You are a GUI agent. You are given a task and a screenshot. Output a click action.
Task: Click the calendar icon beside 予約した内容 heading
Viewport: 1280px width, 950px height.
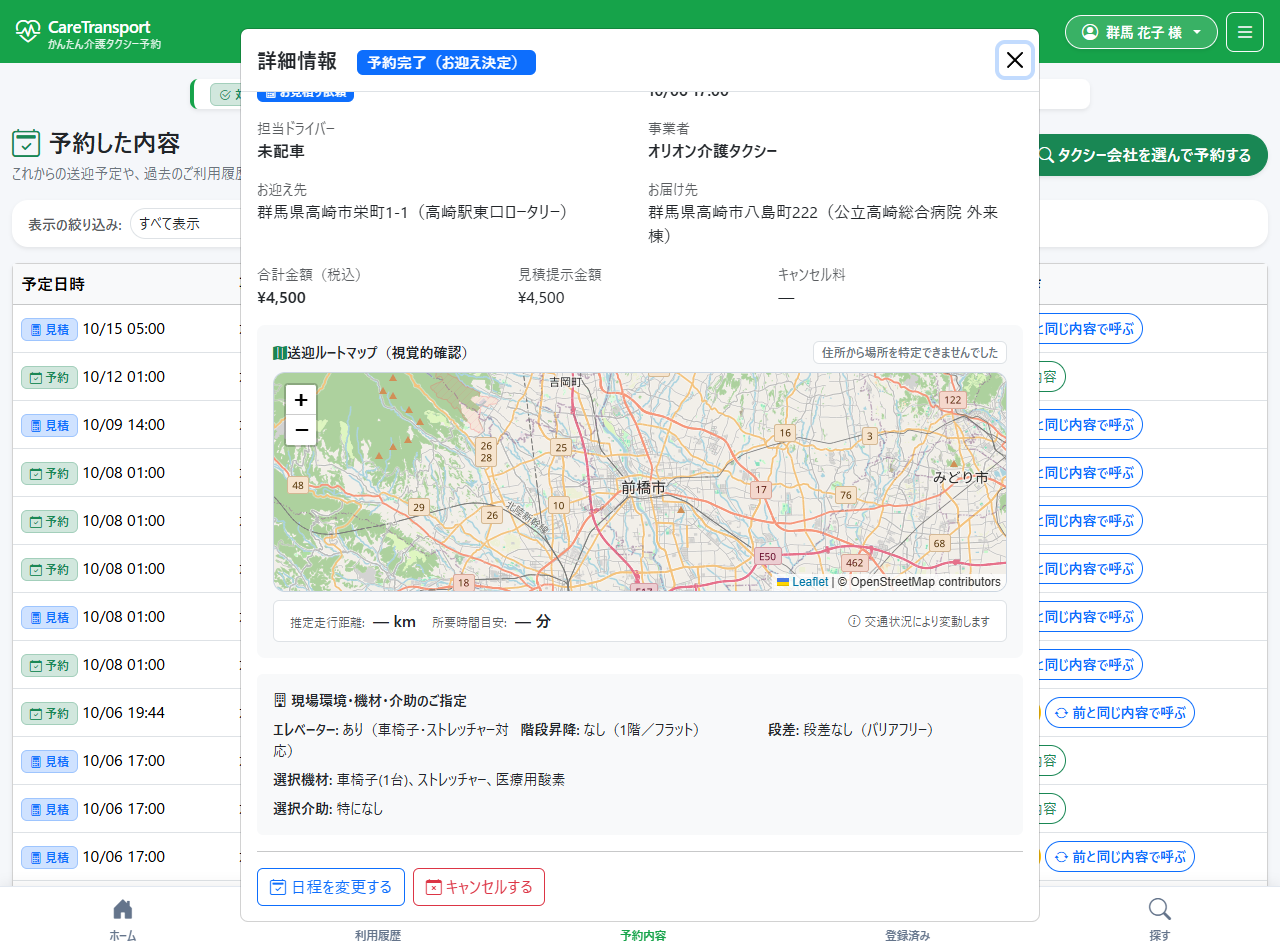point(26,143)
